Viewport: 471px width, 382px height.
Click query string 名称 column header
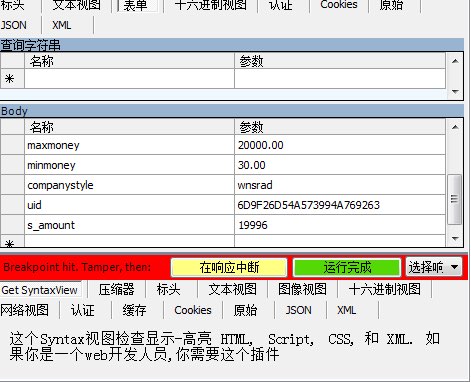coord(129,61)
